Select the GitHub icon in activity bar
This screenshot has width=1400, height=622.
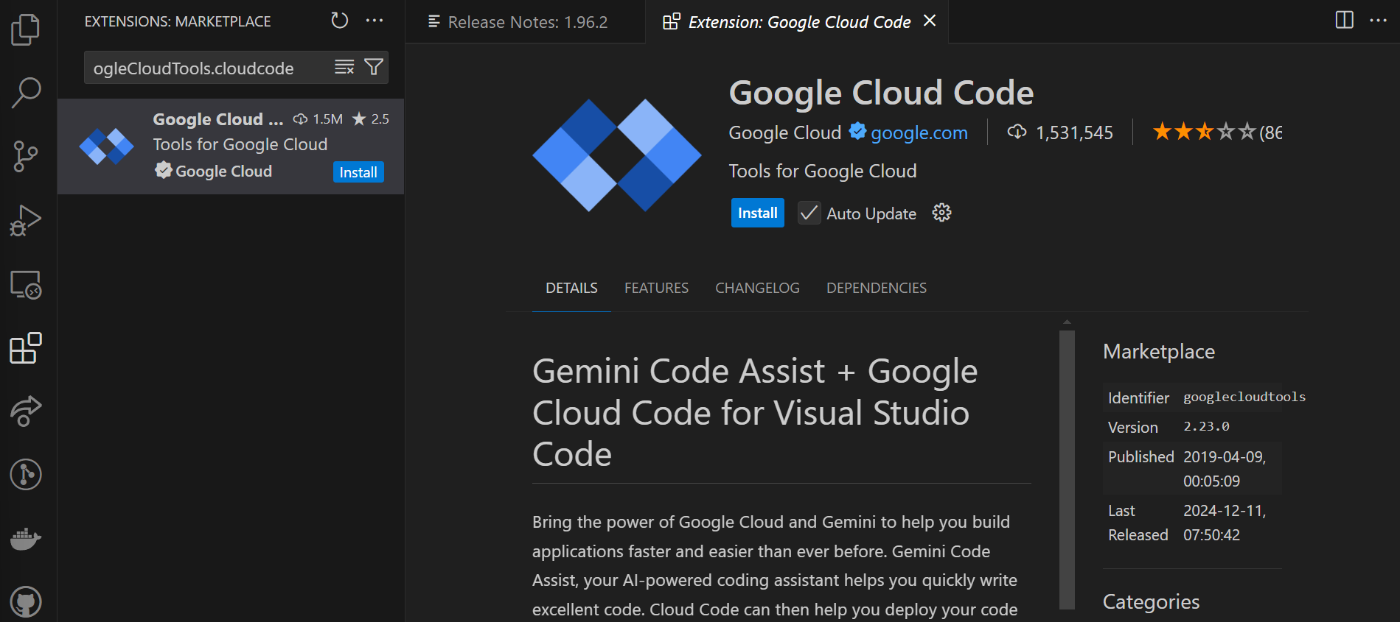pos(26,601)
